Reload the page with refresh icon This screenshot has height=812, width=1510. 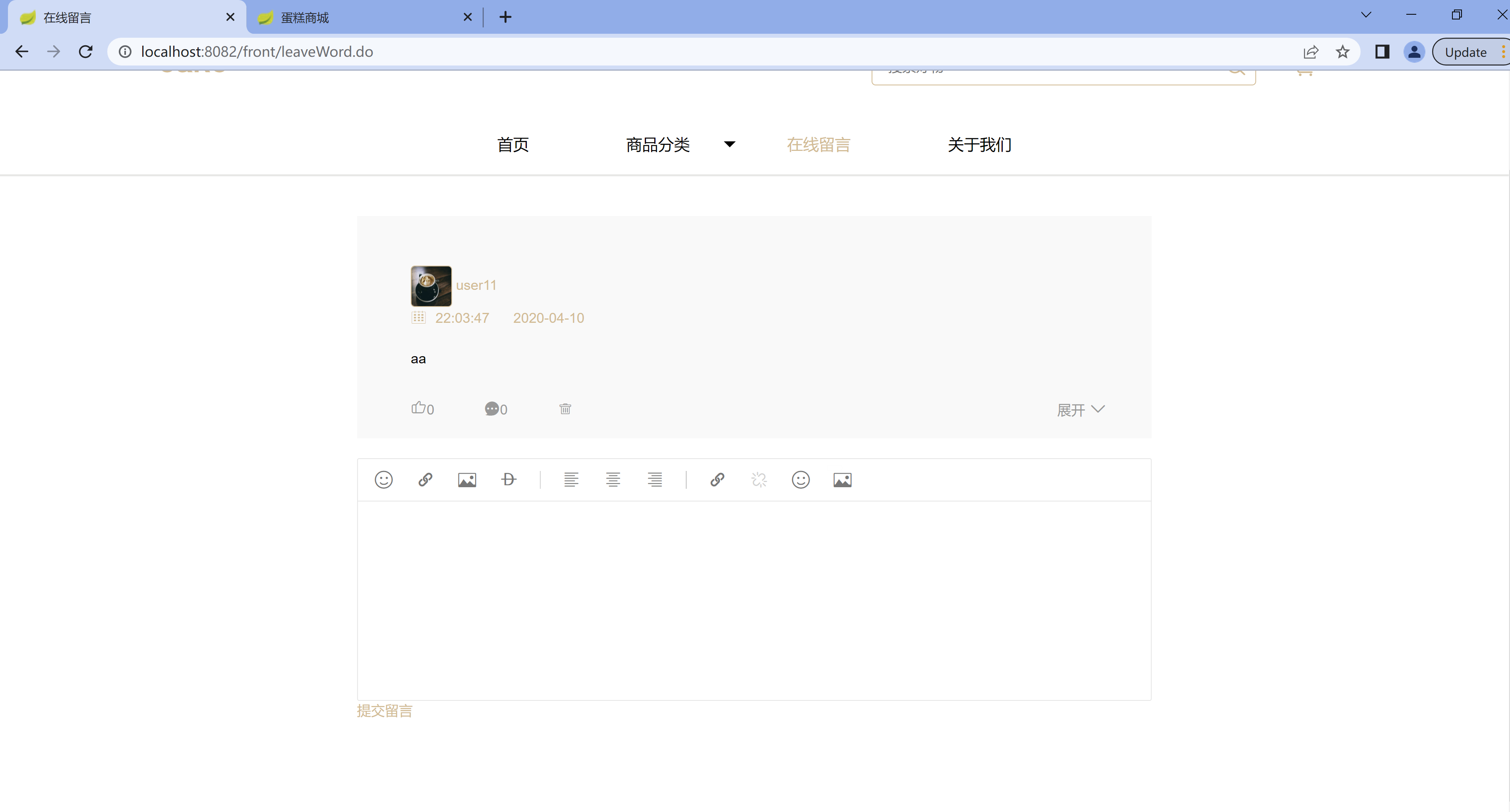pos(85,52)
